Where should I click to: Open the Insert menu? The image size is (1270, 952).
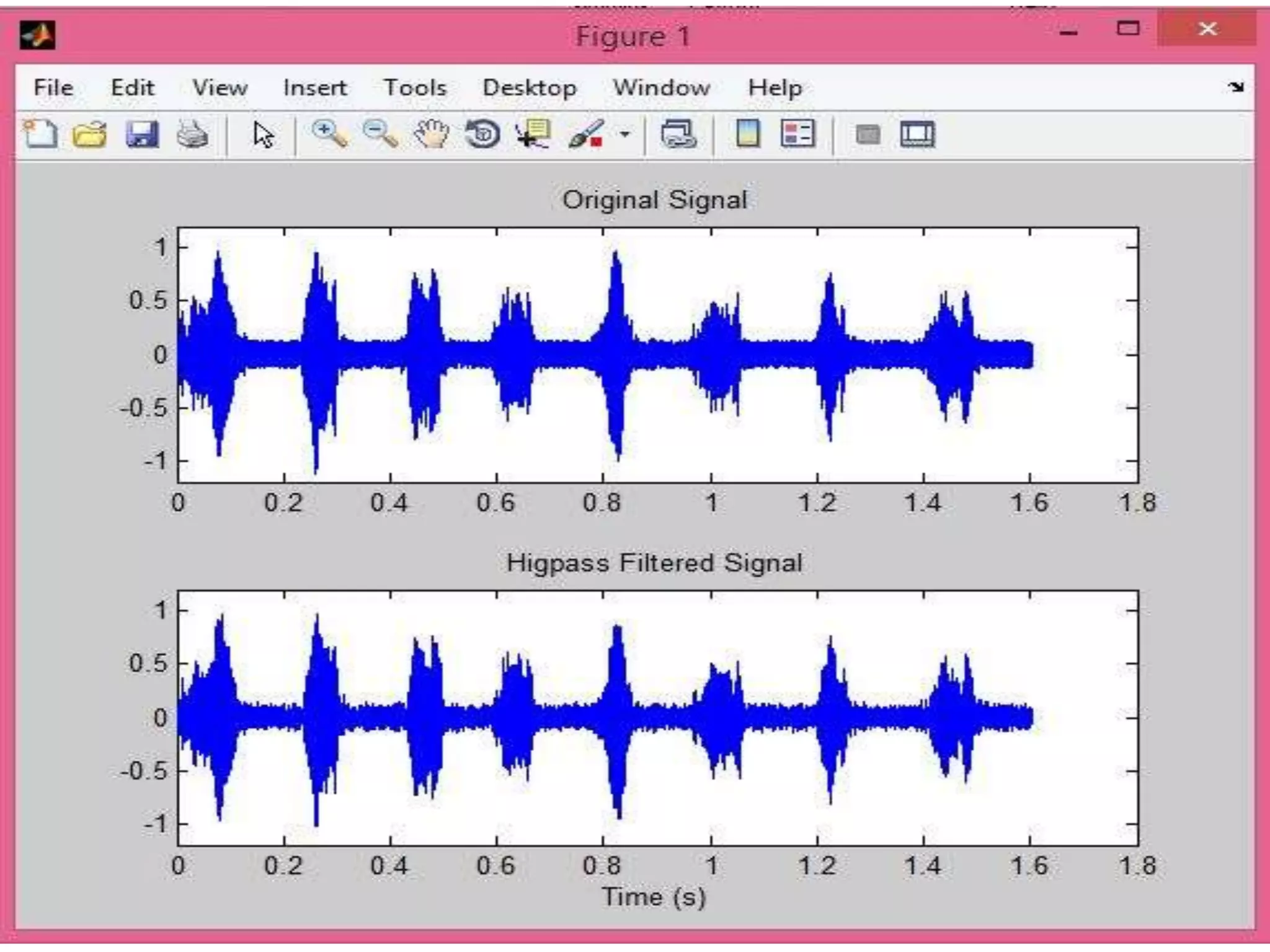pyautogui.click(x=314, y=87)
